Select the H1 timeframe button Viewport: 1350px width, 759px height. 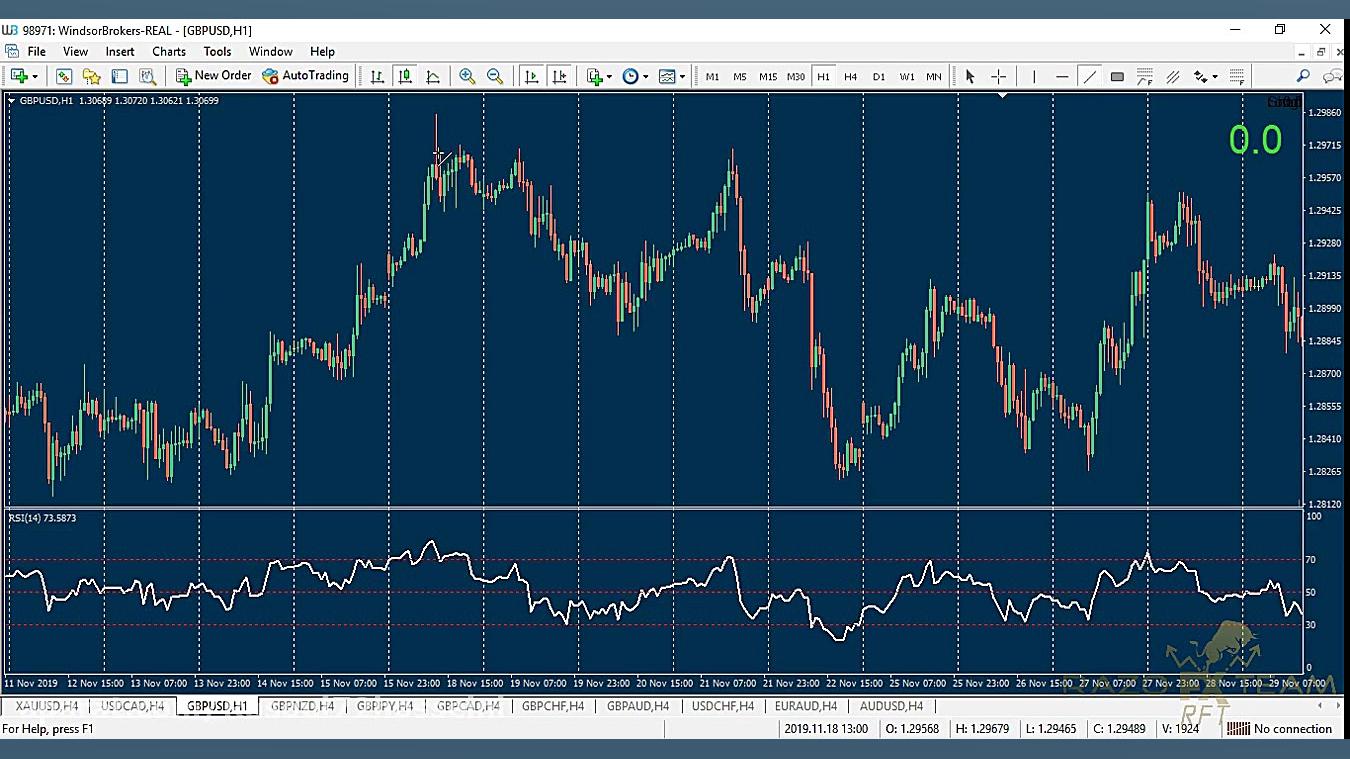[823, 76]
